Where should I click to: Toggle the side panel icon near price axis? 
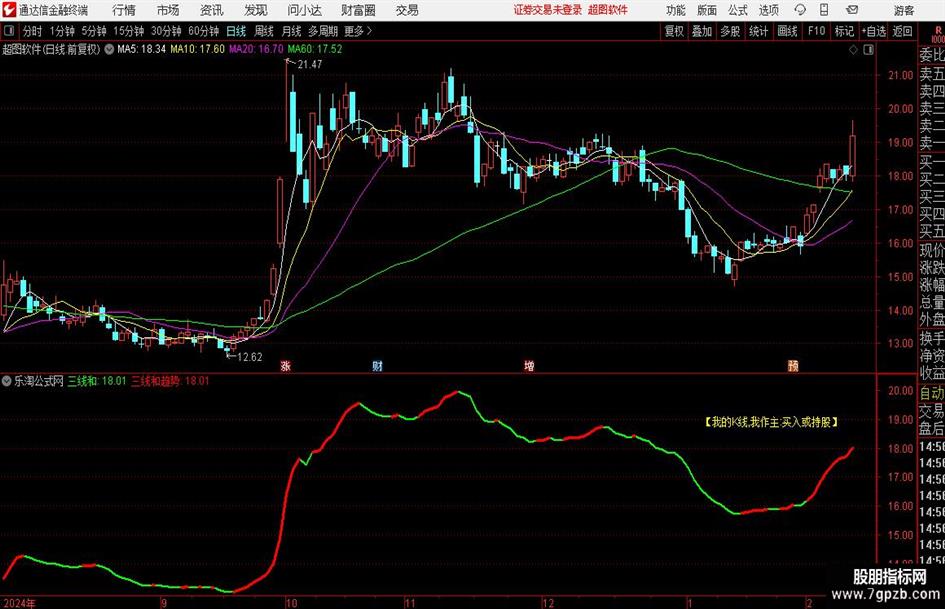pyautogui.click(x=868, y=50)
